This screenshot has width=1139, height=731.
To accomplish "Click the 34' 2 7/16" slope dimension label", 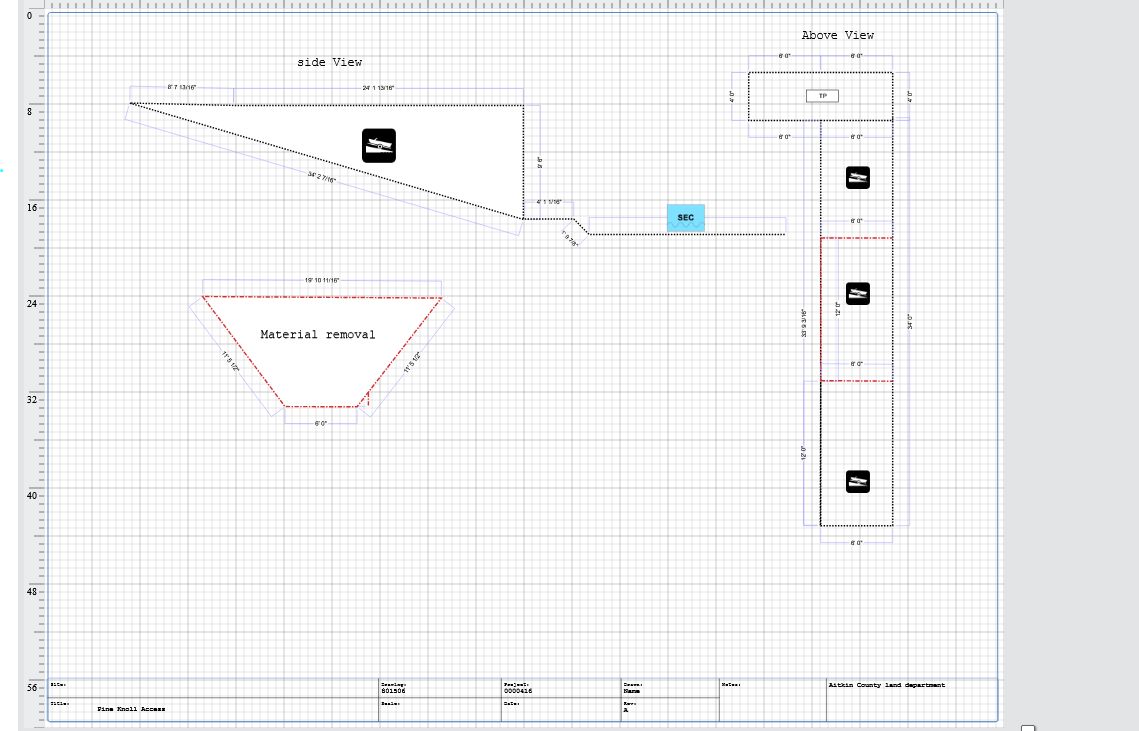I will (322, 178).
